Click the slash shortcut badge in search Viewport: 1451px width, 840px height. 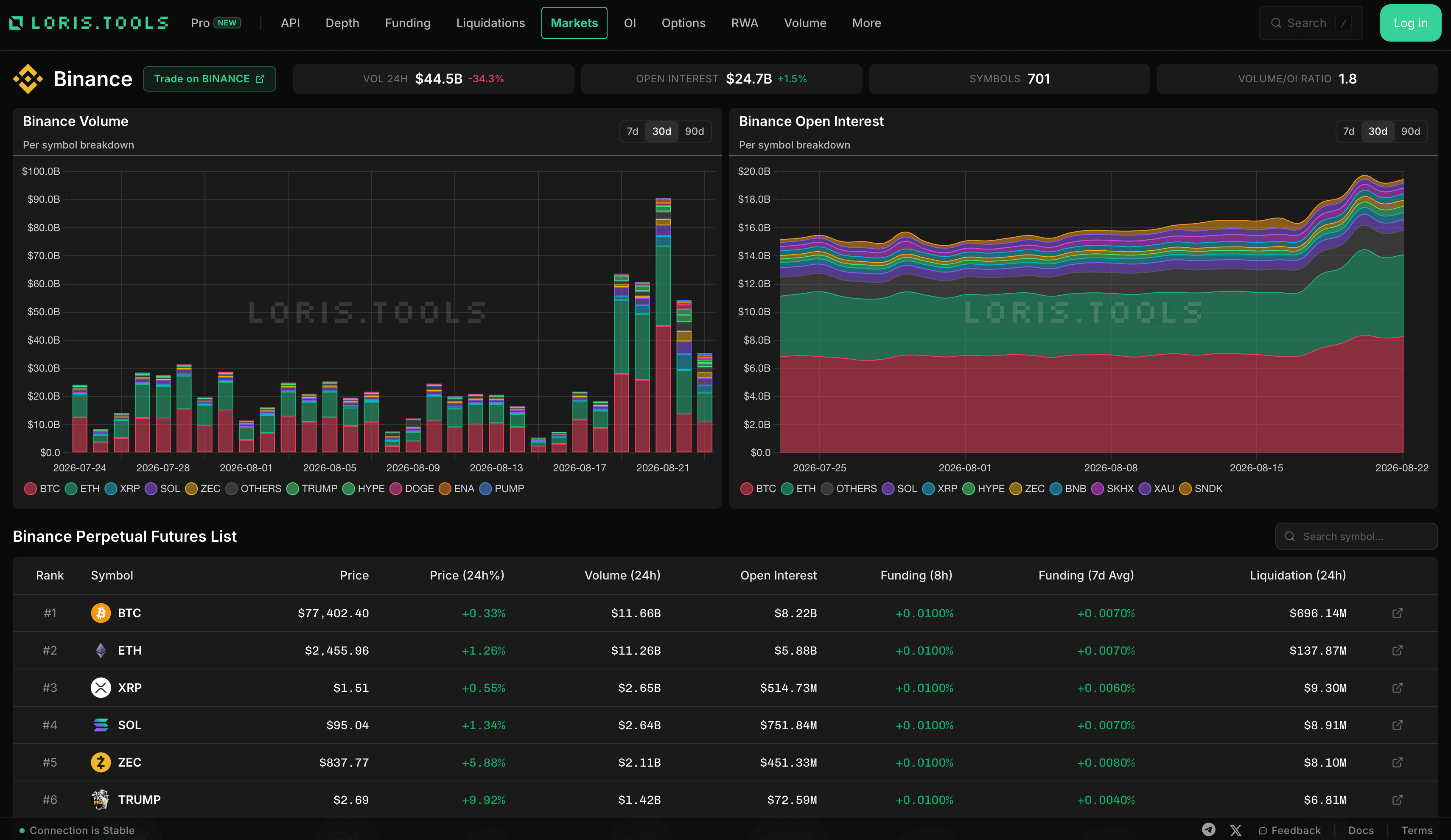tap(1343, 23)
